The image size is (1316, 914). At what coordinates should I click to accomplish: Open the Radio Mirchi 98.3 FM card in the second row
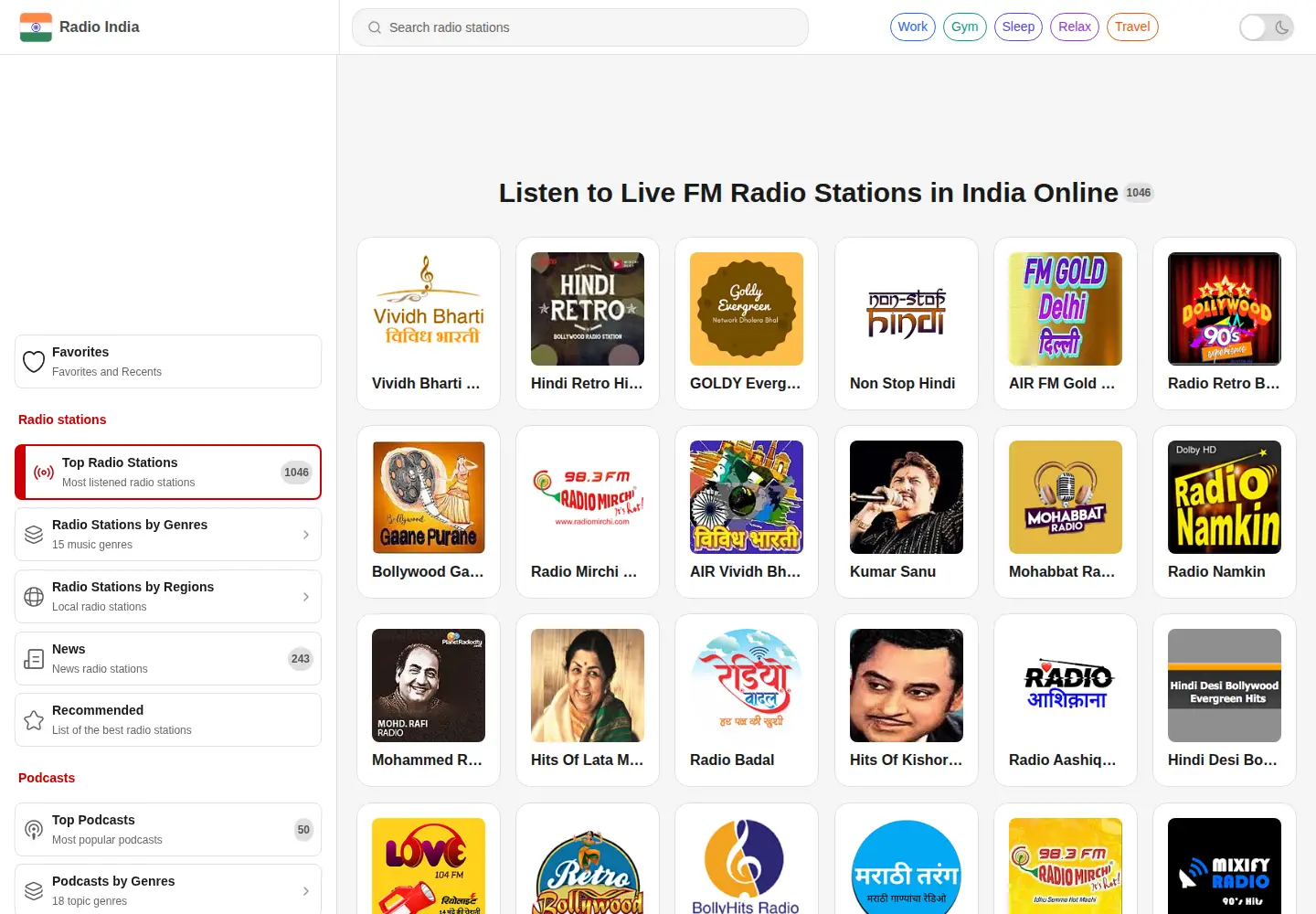(x=588, y=512)
